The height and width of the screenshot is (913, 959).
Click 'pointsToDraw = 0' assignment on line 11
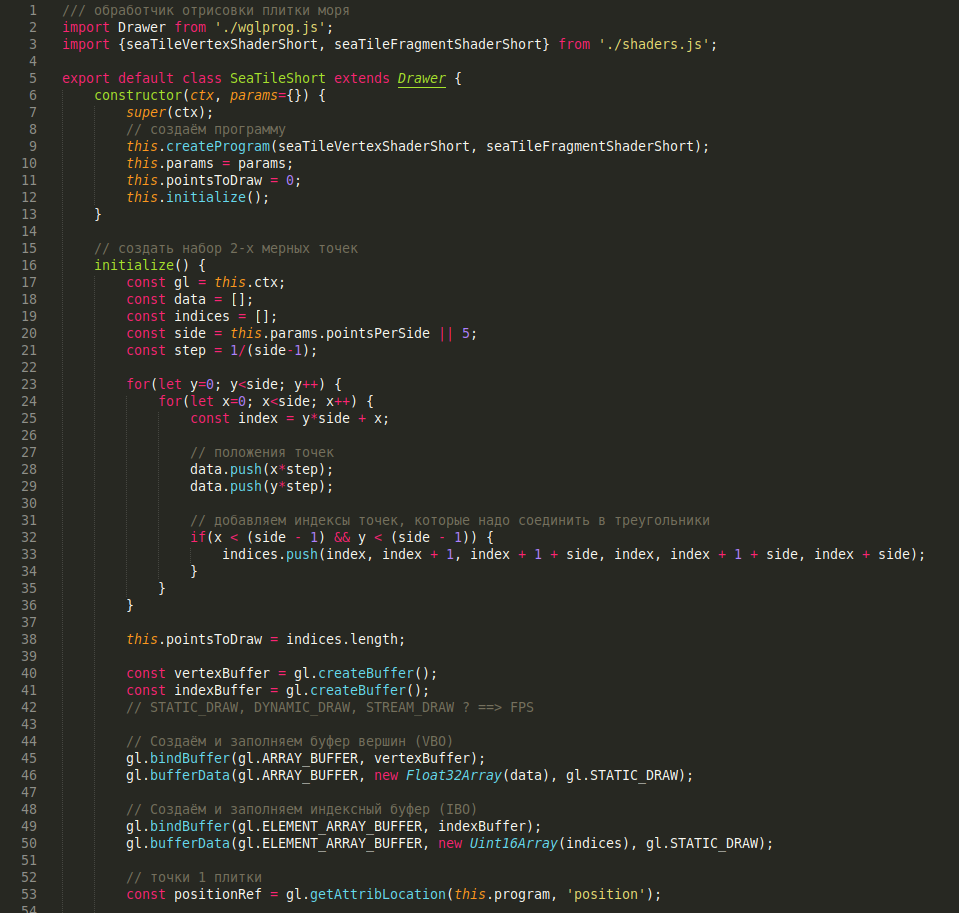coord(230,180)
